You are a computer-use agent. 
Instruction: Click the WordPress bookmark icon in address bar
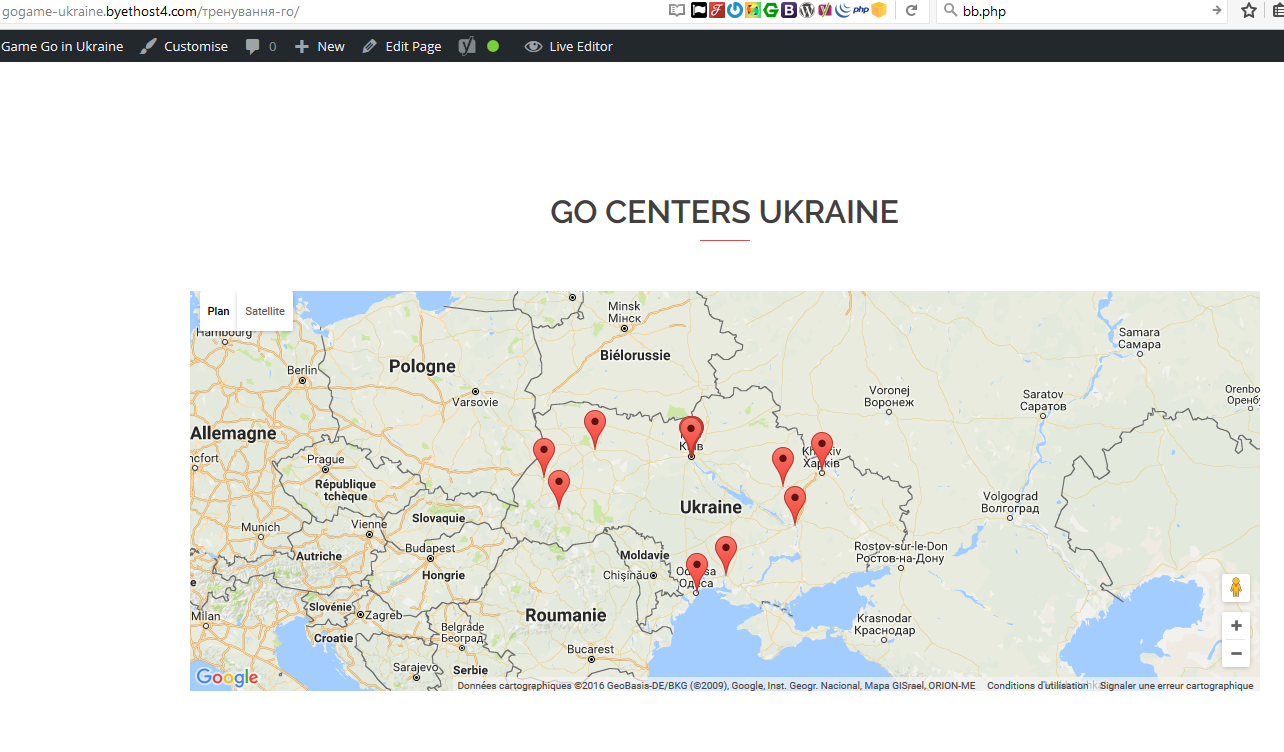tap(807, 10)
